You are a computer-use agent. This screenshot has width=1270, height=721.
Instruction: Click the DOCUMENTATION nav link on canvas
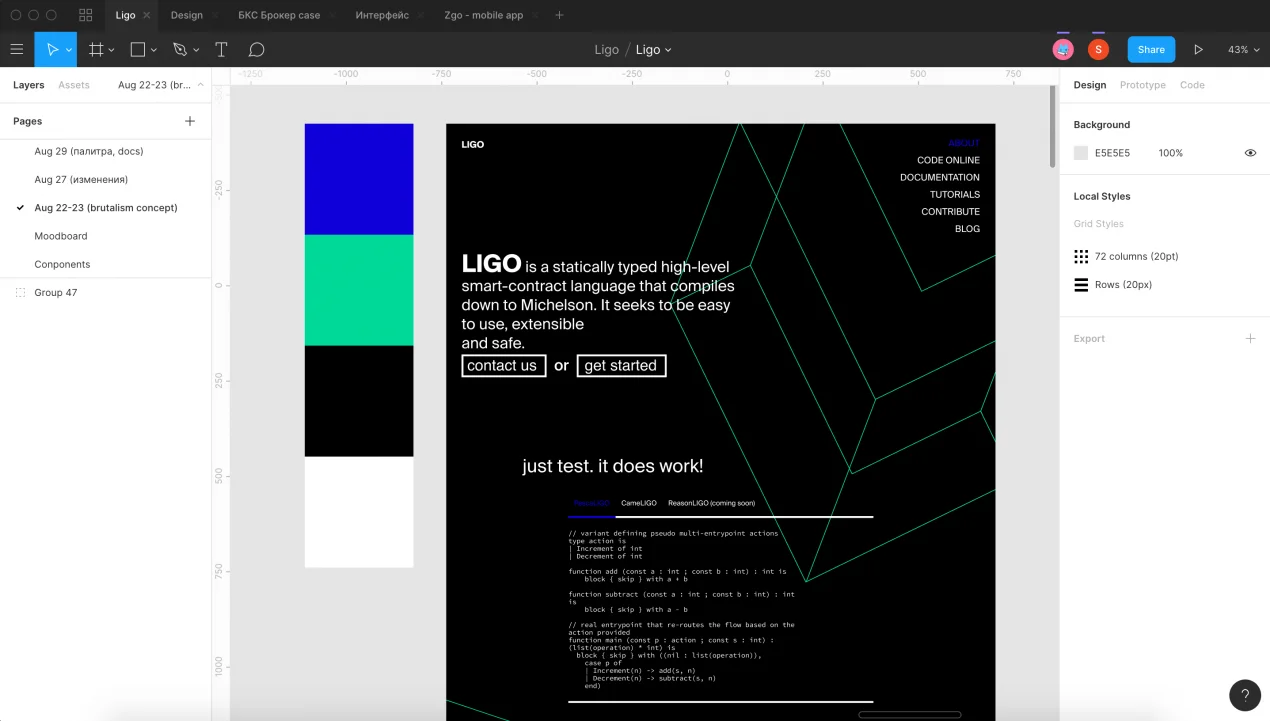point(939,177)
